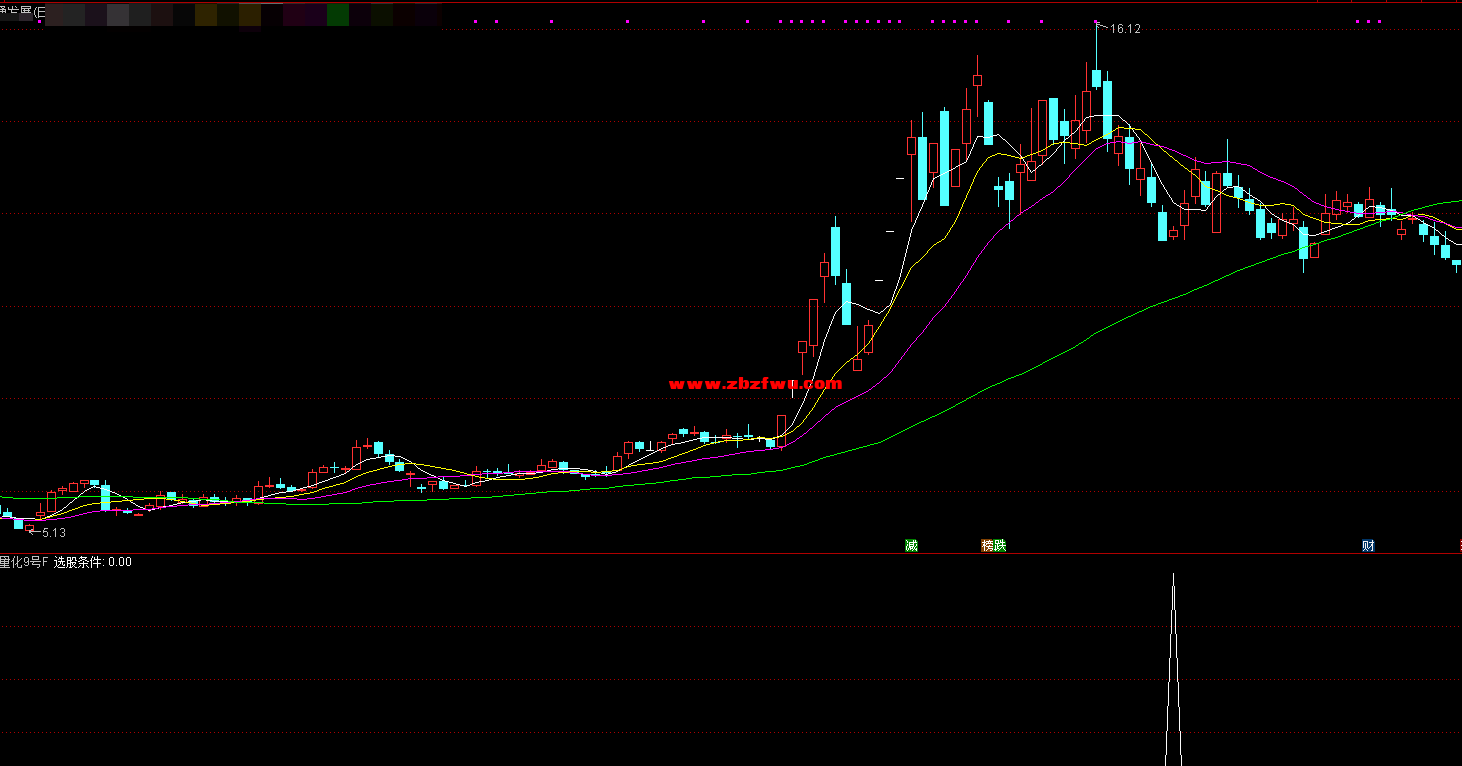This screenshot has height=766, width=1462.
Task: Click the green 减 event marker
Action: tap(911, 546)
